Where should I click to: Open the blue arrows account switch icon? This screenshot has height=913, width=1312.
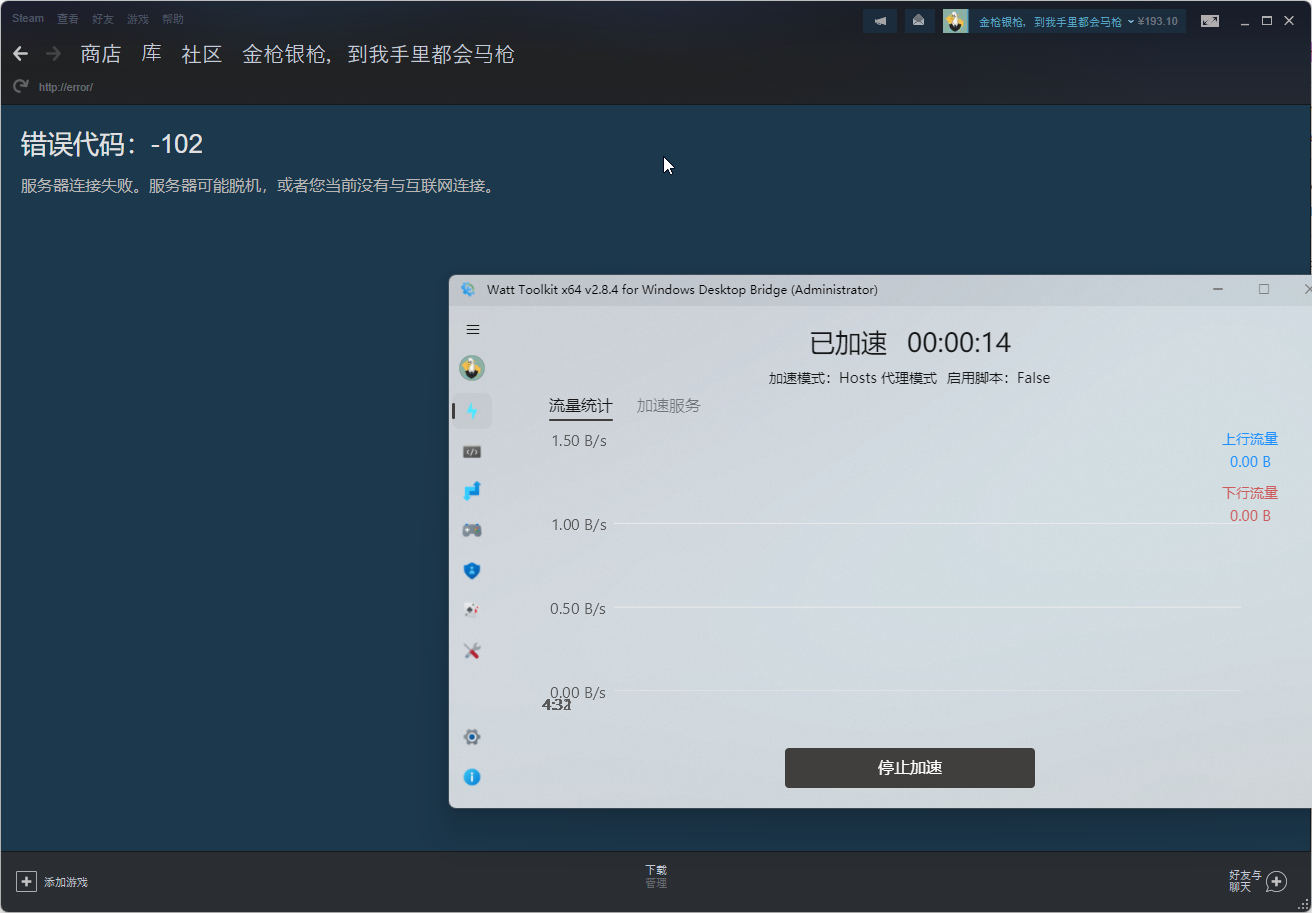pyautogui.click(x=472, y=491)
